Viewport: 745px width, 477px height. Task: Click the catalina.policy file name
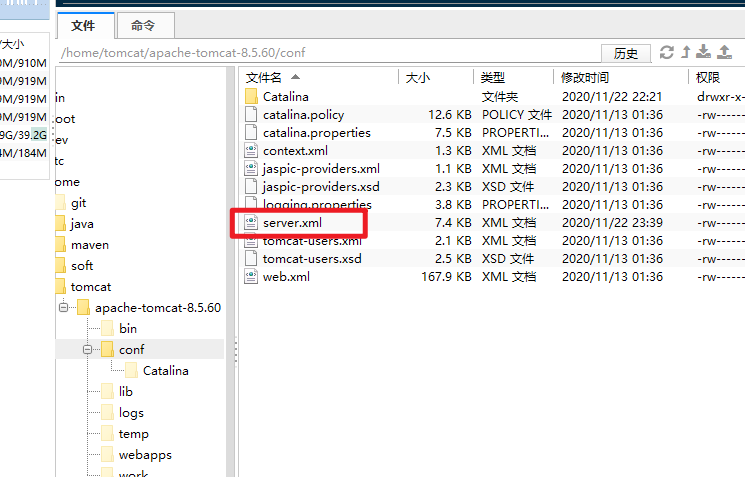pyautogui.click(x=303, y=115)
